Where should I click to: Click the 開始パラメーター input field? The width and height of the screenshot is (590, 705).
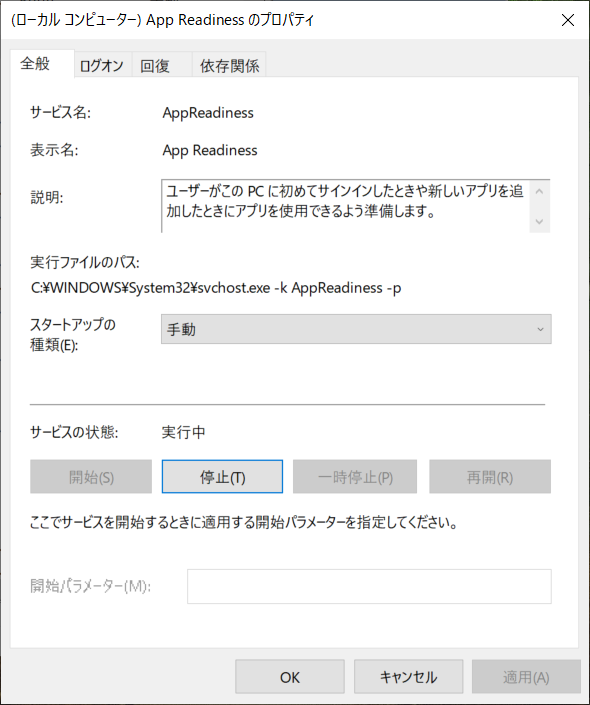[369, 586]
